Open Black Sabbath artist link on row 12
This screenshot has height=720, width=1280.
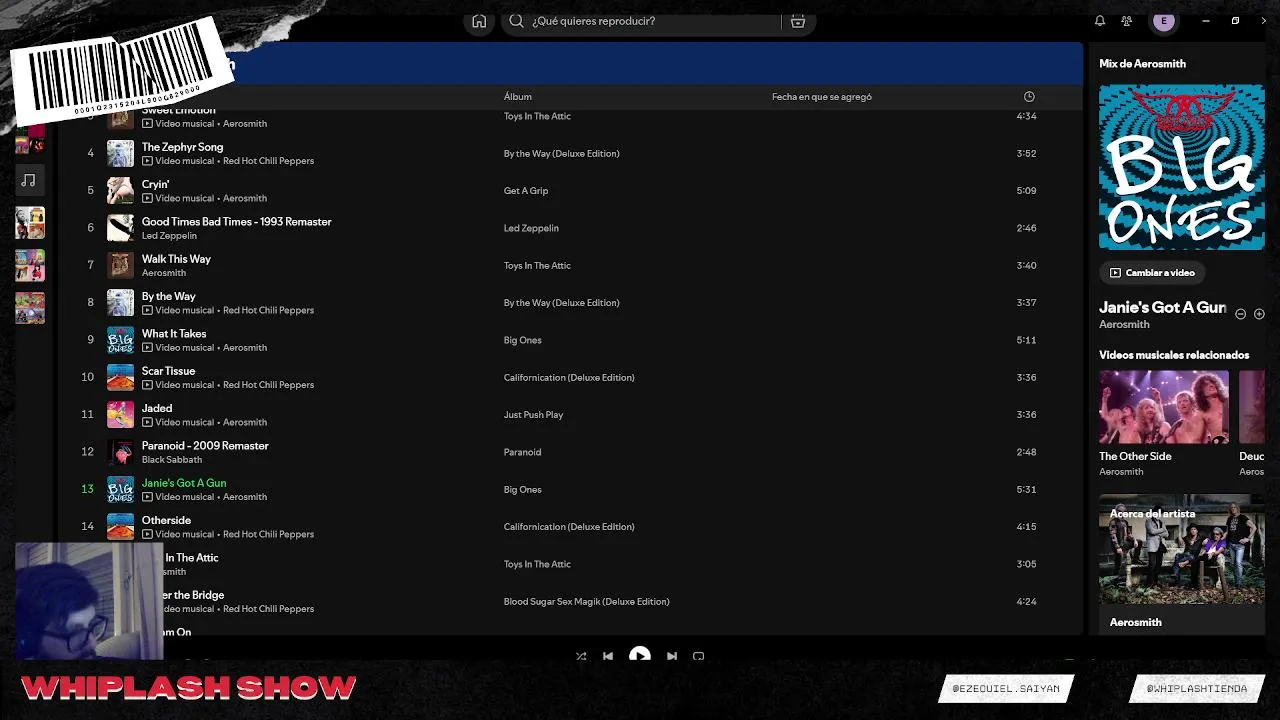[172, 460]
